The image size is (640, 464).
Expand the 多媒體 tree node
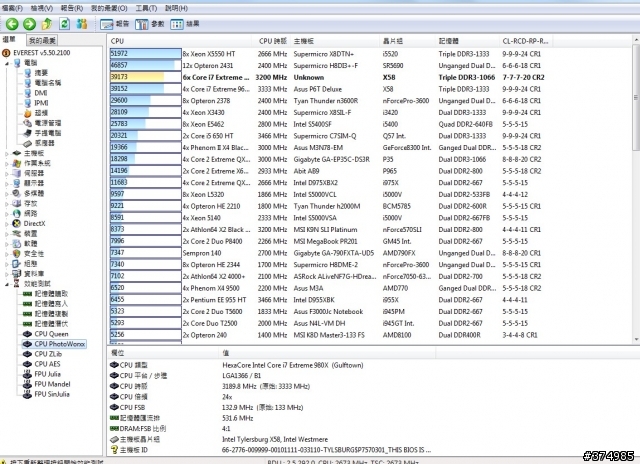point(7,193)
